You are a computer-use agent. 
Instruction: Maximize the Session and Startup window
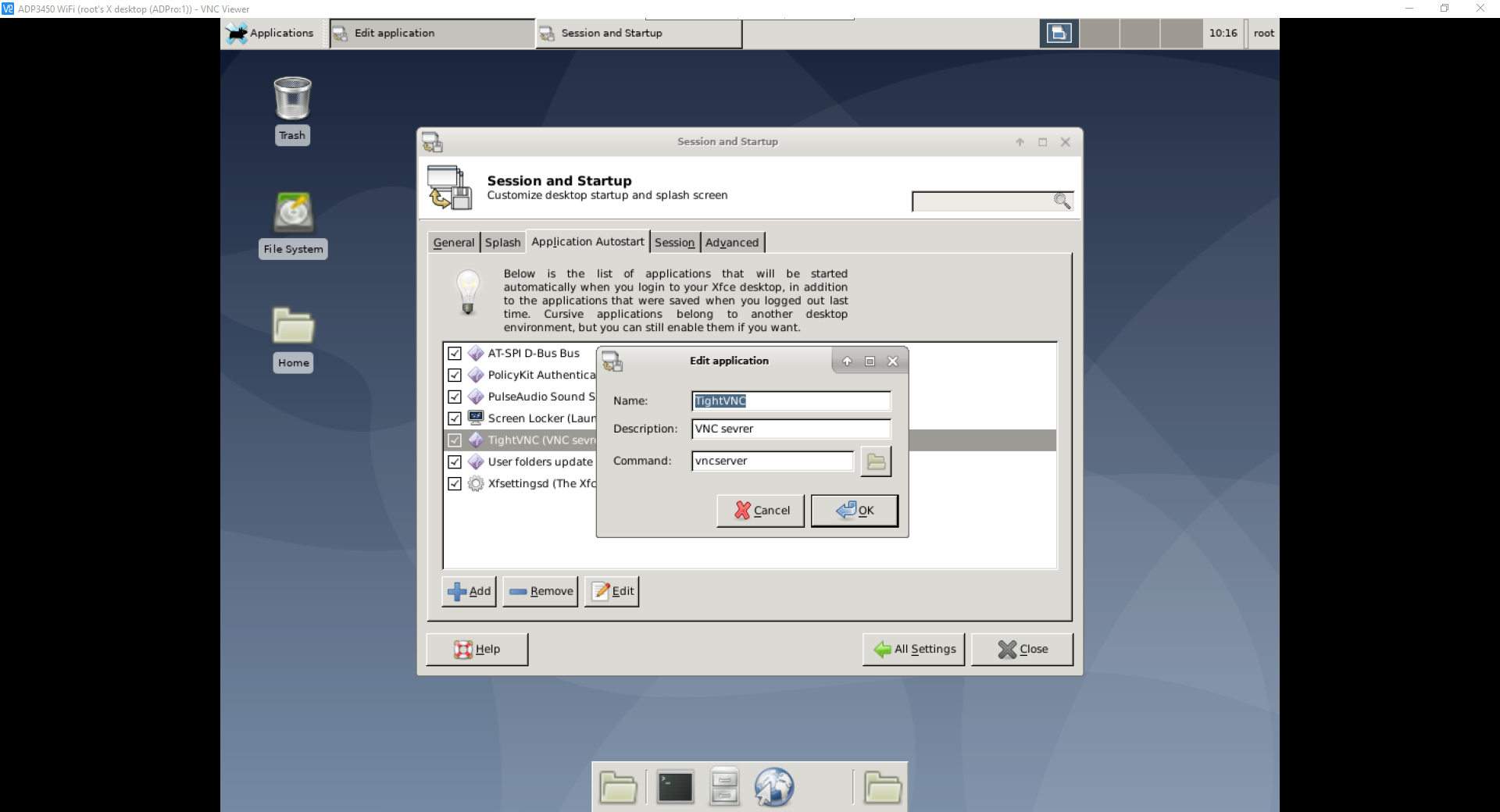click(x=1042, y=142)
